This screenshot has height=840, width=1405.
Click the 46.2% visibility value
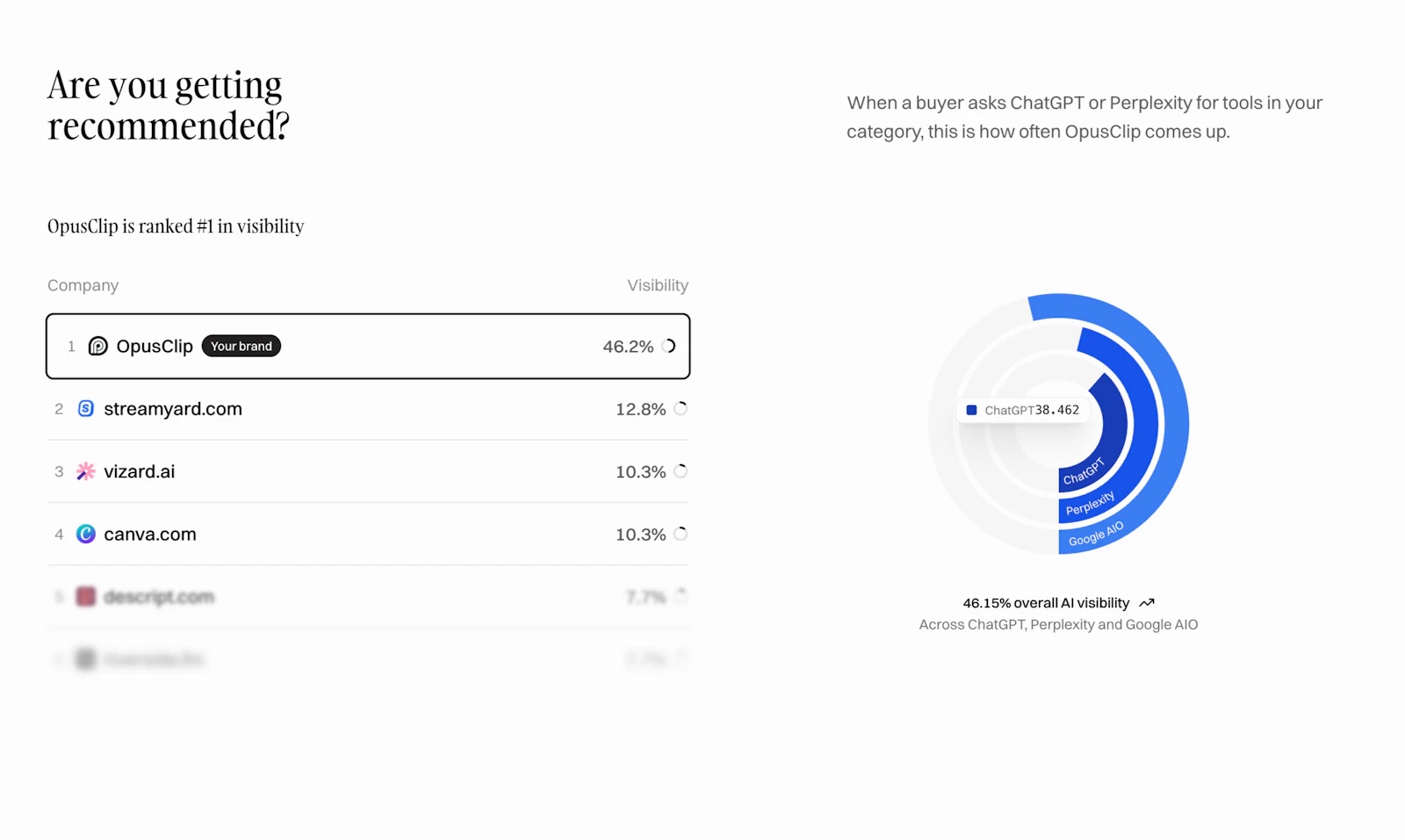pyautogui.click(x=628, y=347)
